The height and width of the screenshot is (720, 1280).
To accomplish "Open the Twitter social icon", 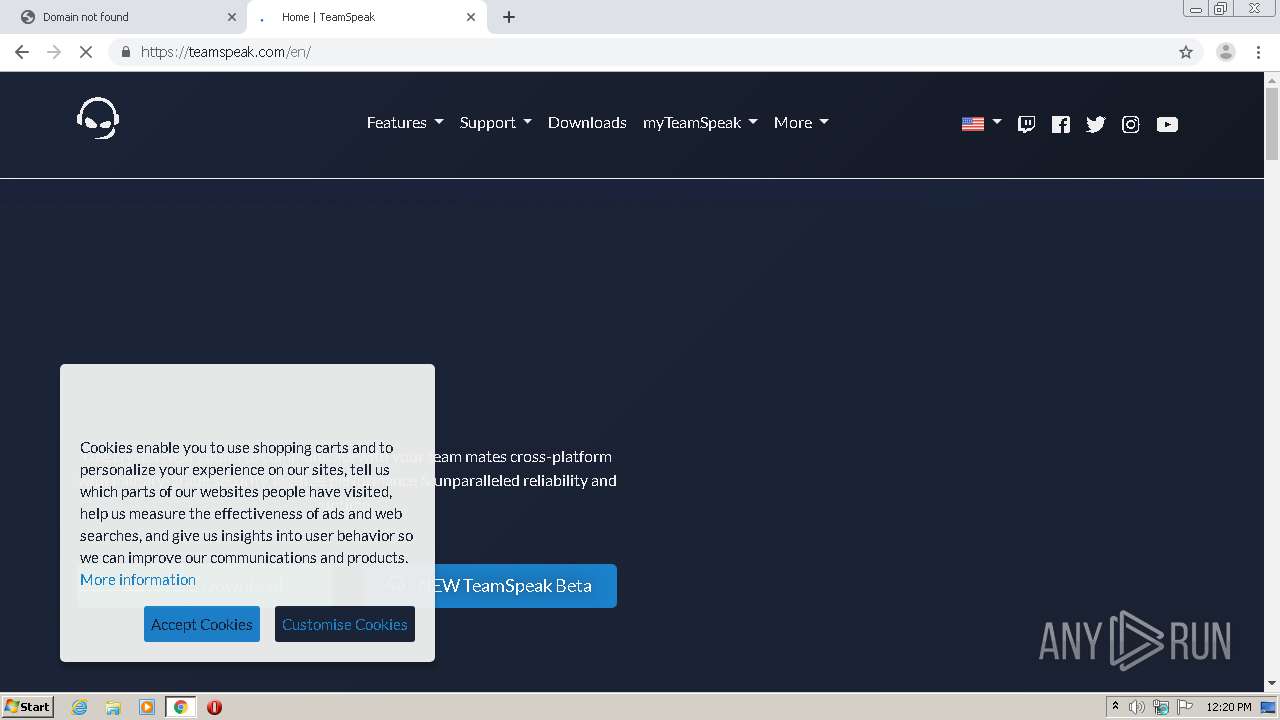I will tap(1096, 124).
